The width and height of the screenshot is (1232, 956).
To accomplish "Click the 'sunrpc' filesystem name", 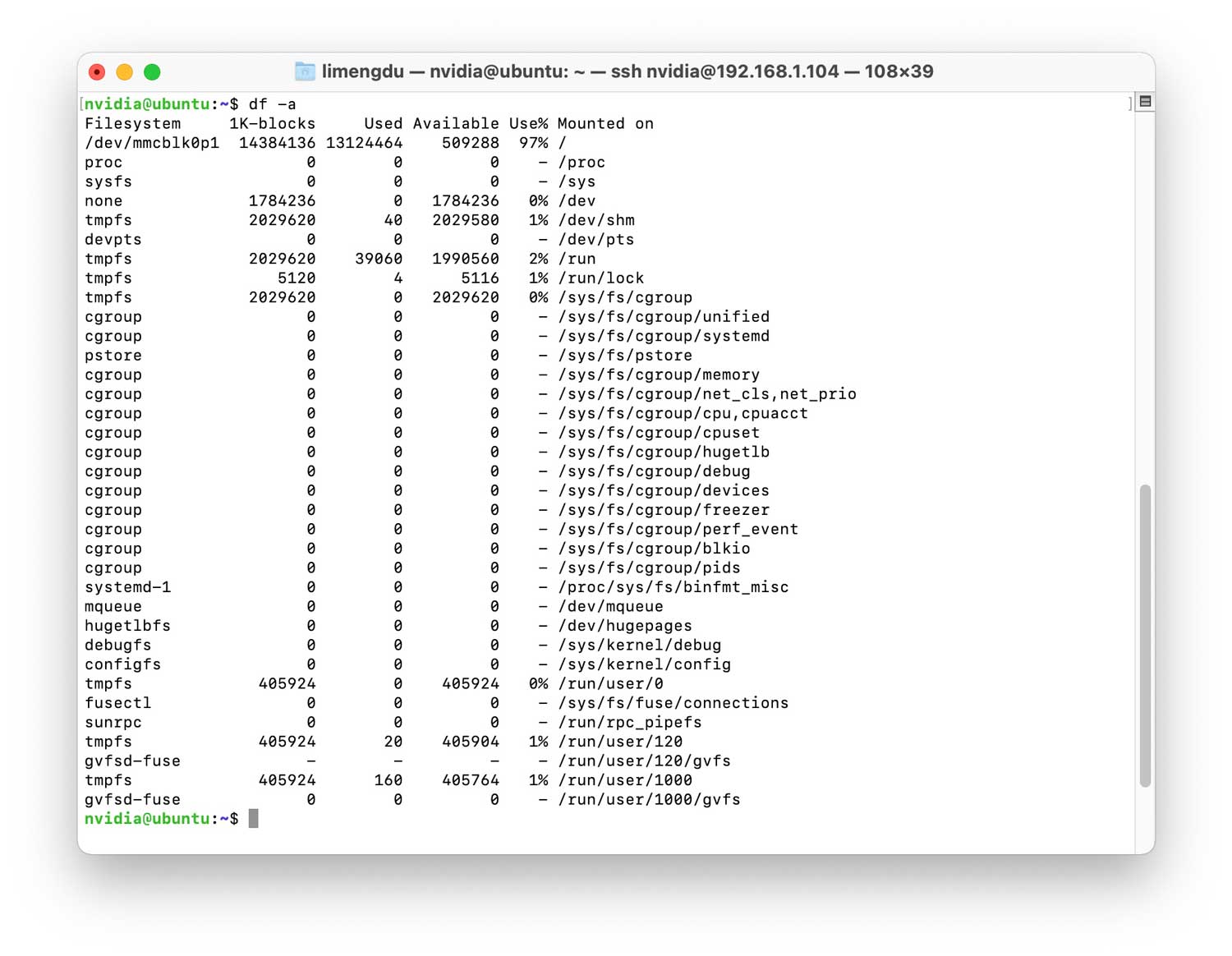I will point(113,723).
